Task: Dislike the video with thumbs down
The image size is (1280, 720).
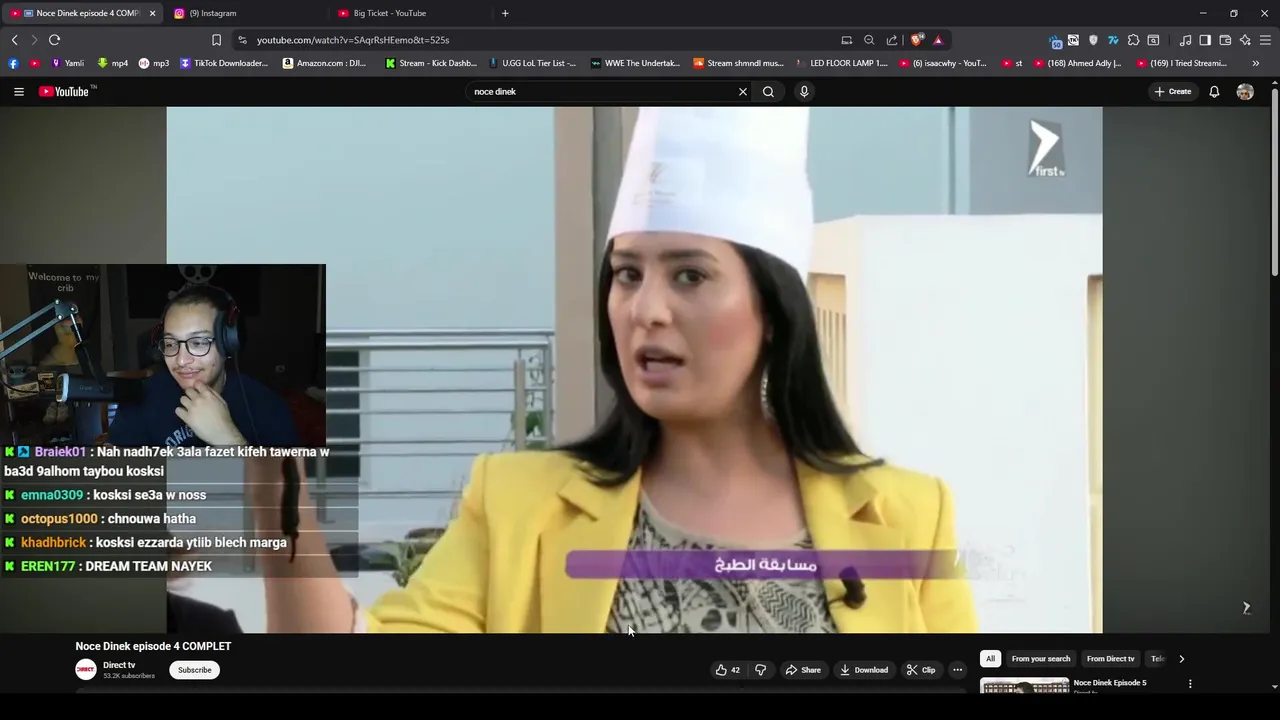Action: 760,670
